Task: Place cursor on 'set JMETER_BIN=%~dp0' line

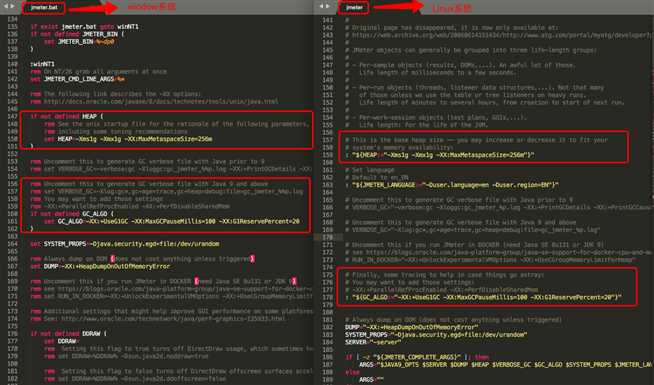Action: coord(79,42)
